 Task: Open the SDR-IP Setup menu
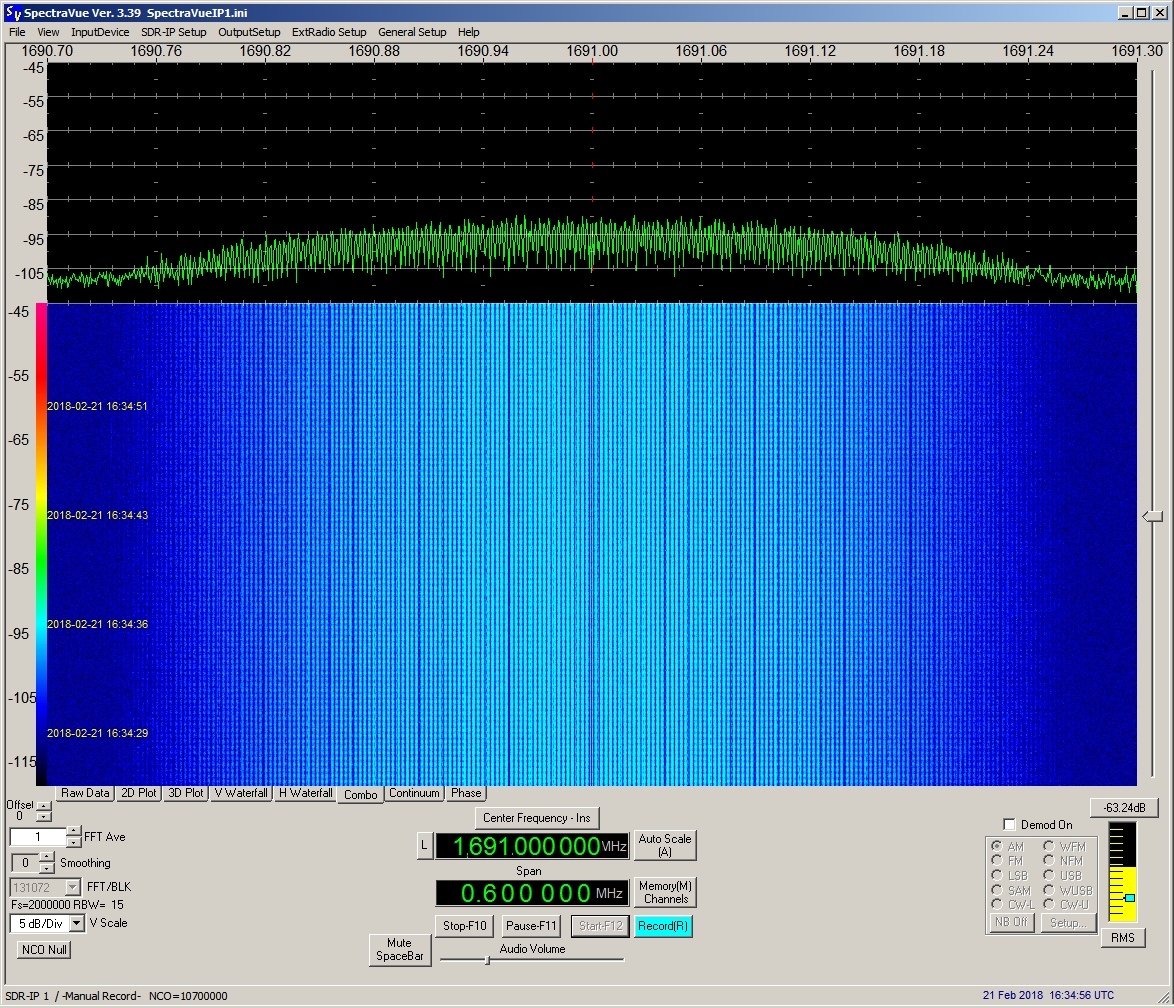(x=173, y=32)
